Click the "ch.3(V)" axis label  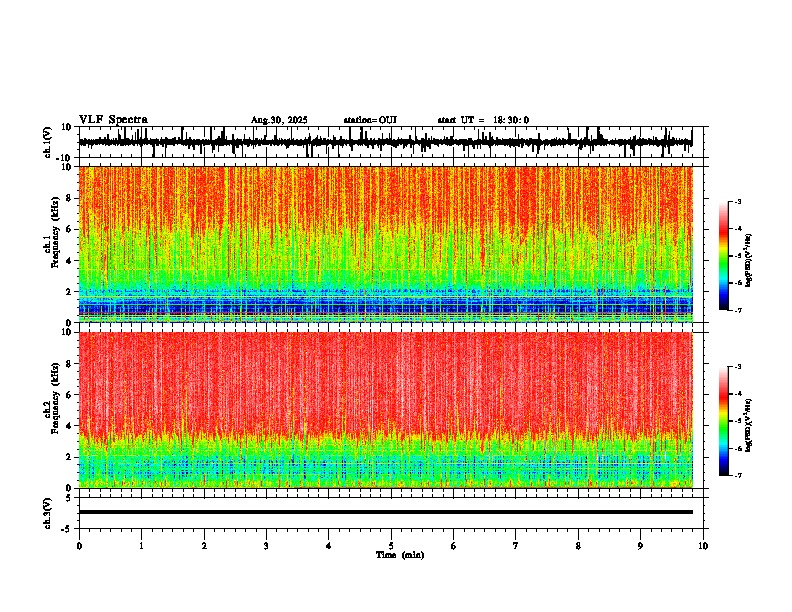tap(48, 513)
